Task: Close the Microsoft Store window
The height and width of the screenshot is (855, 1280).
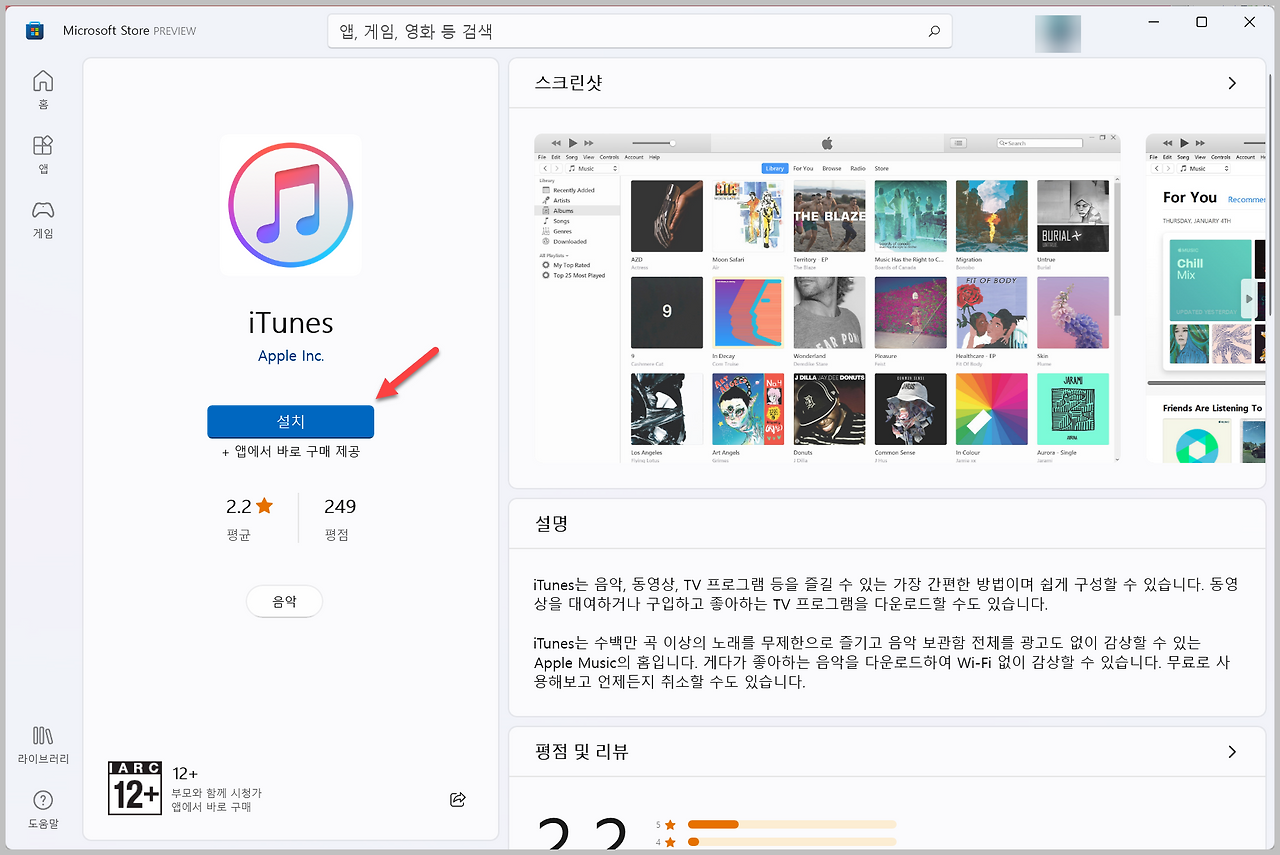Action: point(1250,22)
